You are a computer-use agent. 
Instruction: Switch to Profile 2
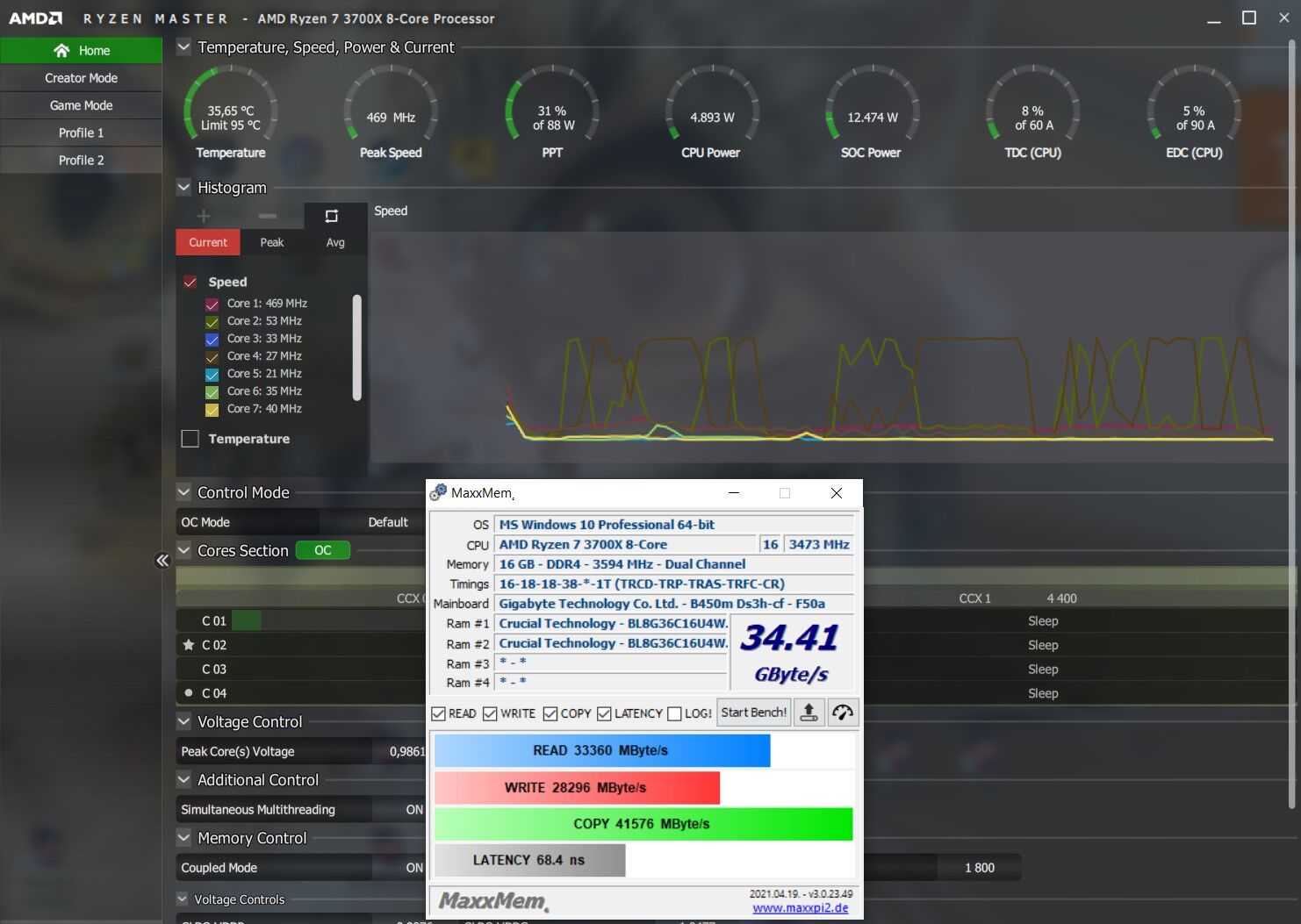click(81, 160)
